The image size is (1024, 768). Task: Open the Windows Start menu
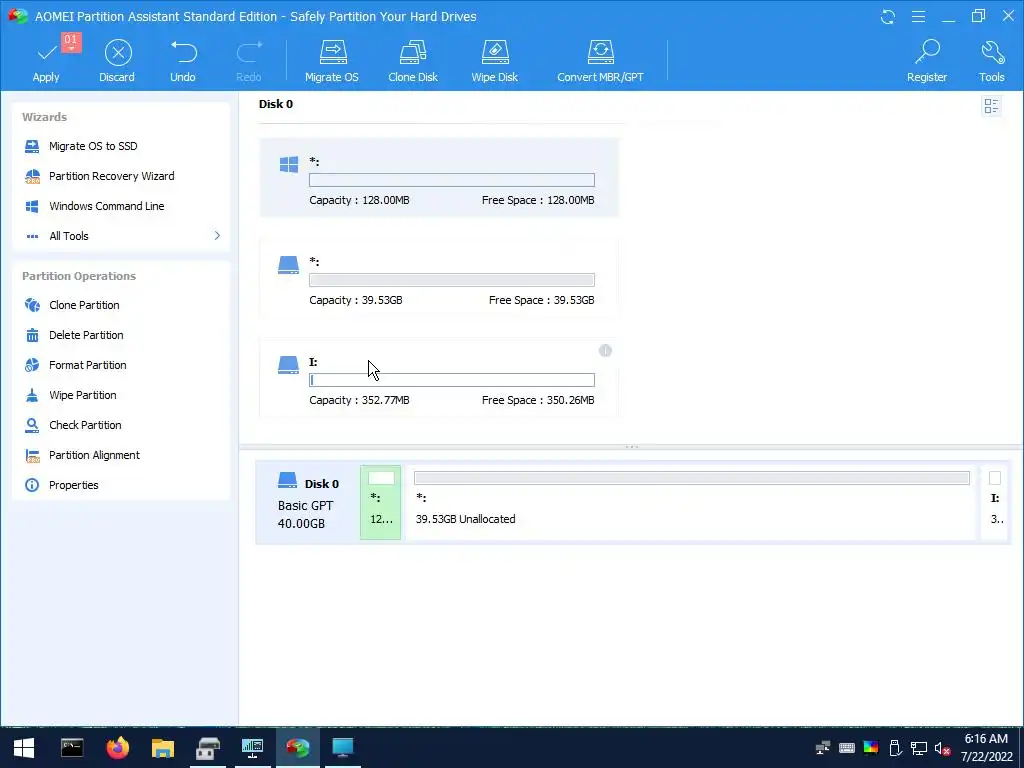[x=24, y=748]
